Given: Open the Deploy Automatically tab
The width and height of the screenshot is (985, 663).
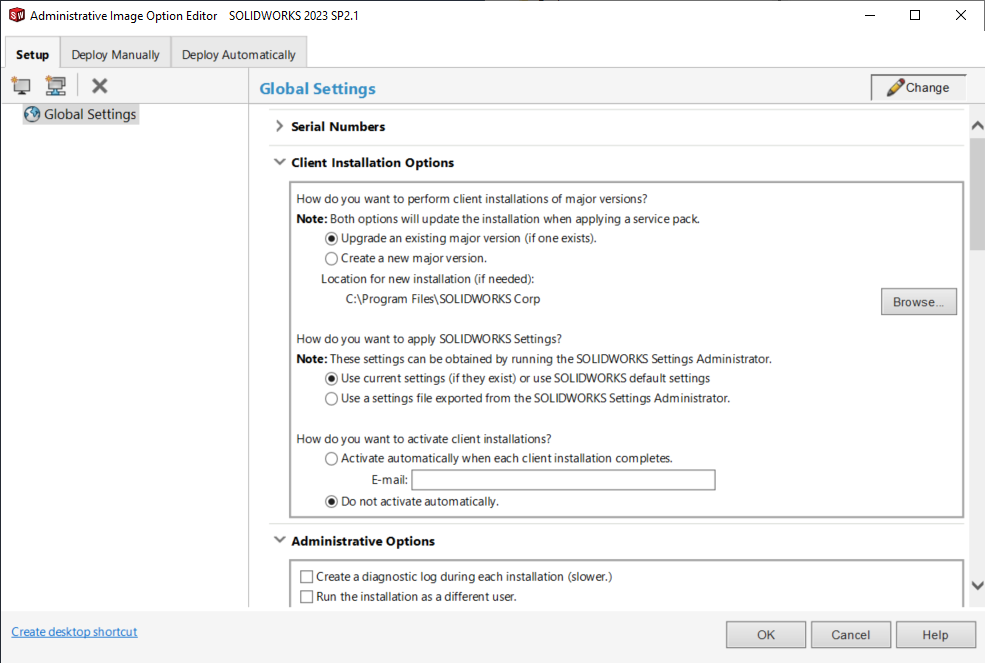Looking at the screenshot, I should [238, 54].
